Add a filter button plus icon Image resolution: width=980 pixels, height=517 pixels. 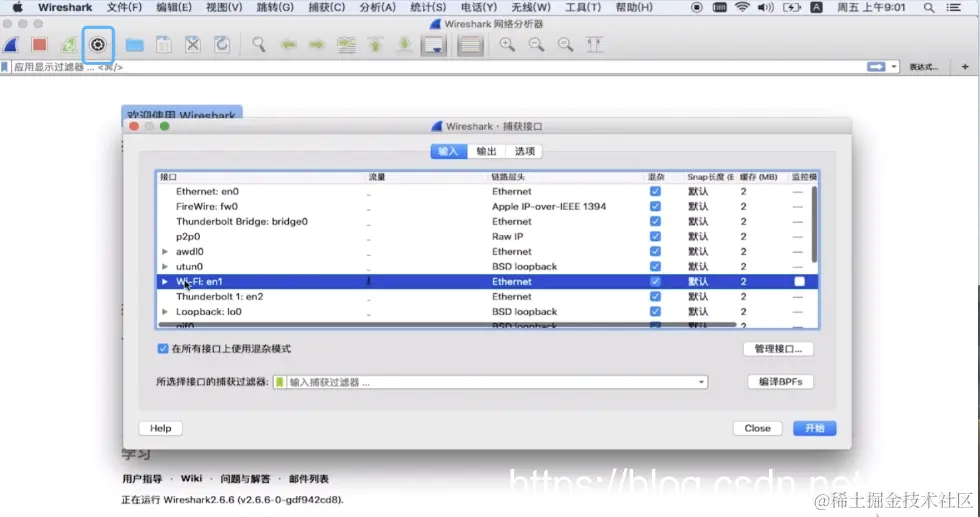[x=965, y=67]
